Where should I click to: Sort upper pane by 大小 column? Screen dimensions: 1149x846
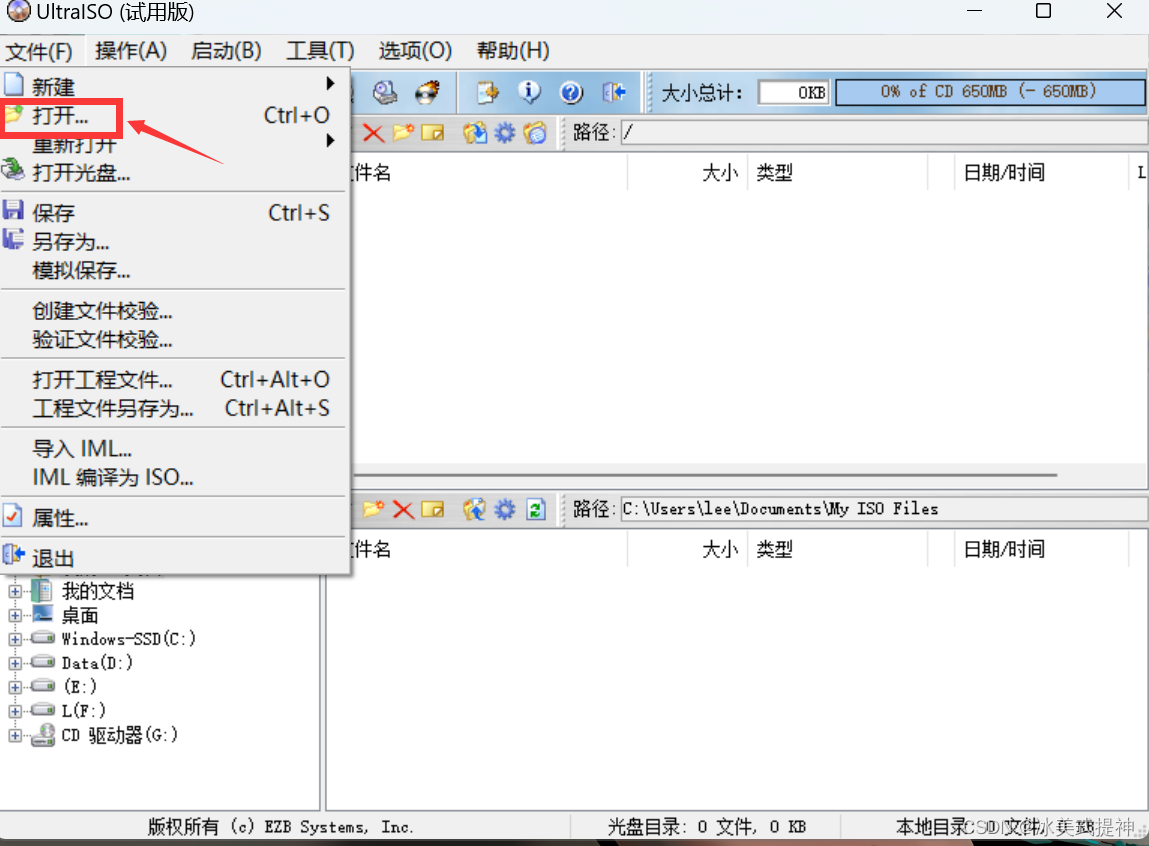(687, 173)
